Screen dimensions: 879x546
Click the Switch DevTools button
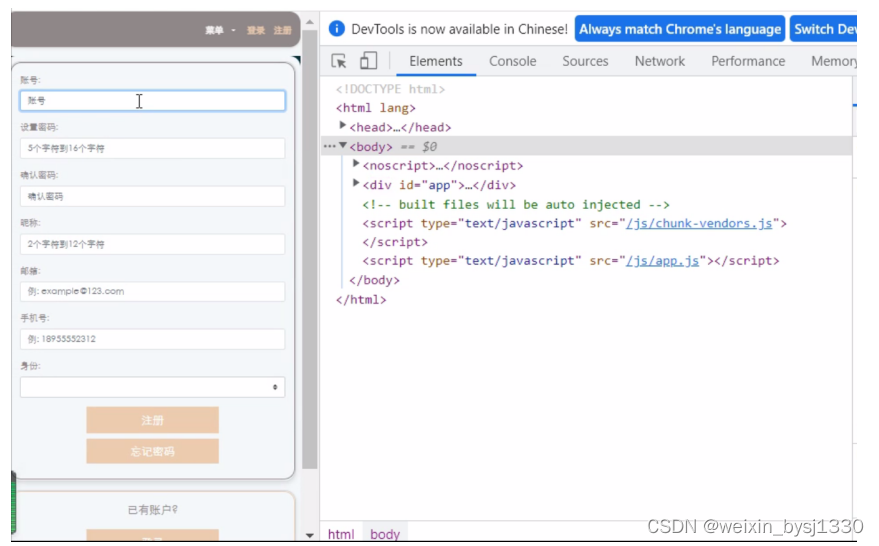tap(824, 29)
